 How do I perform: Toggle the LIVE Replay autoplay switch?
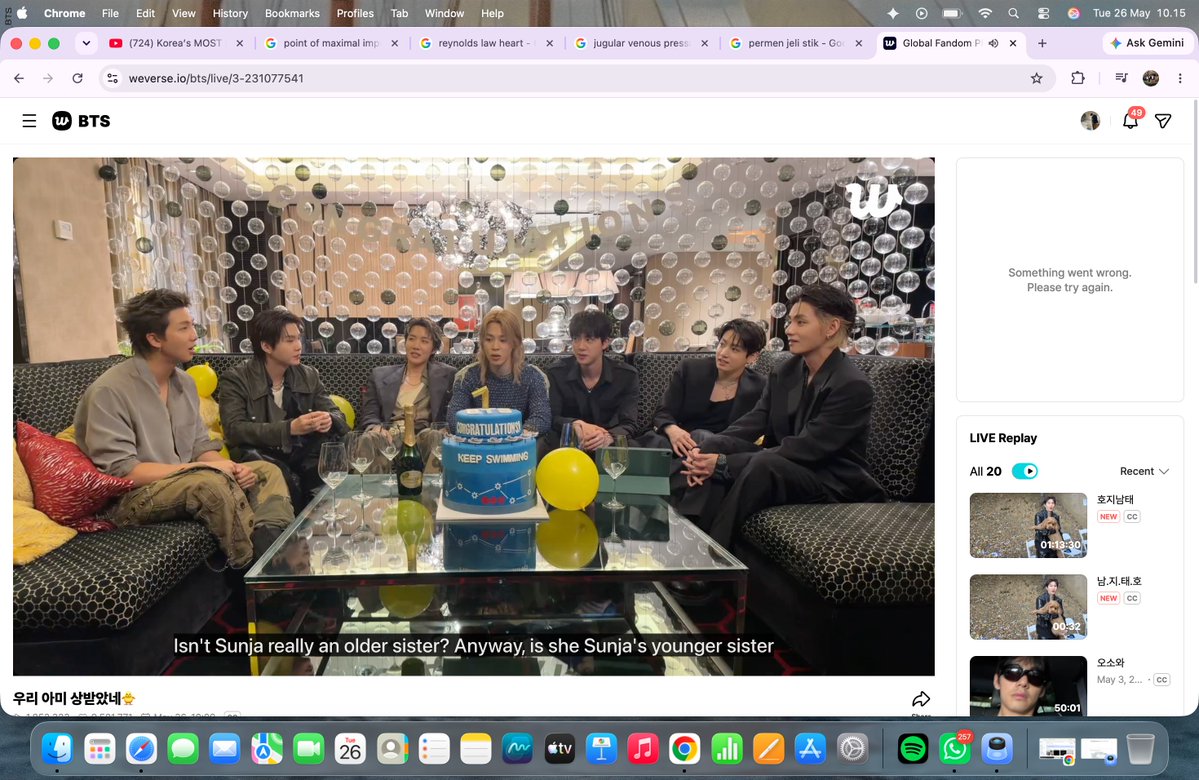pyautogui.click(x=1025, y=471)
